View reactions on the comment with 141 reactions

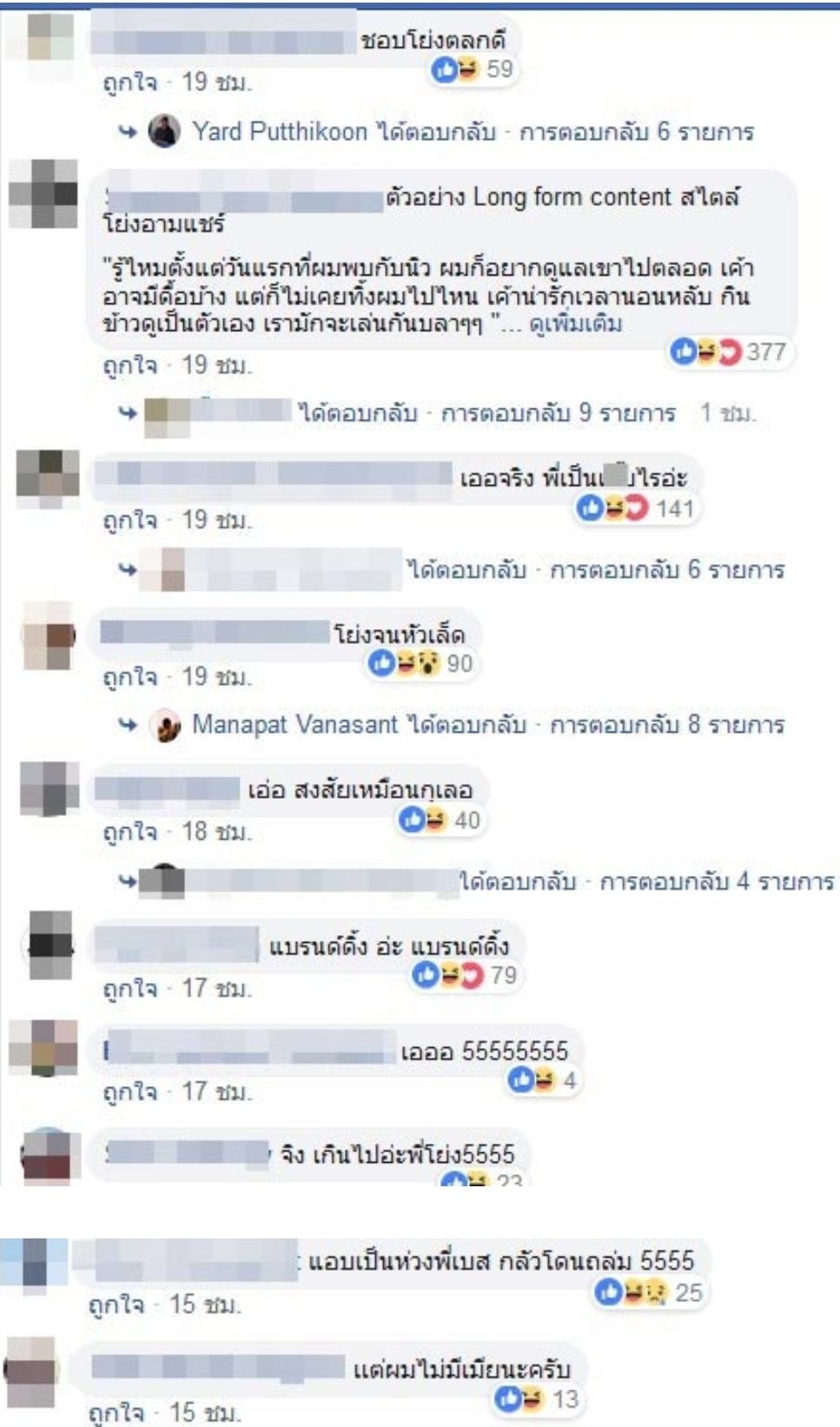637,508
